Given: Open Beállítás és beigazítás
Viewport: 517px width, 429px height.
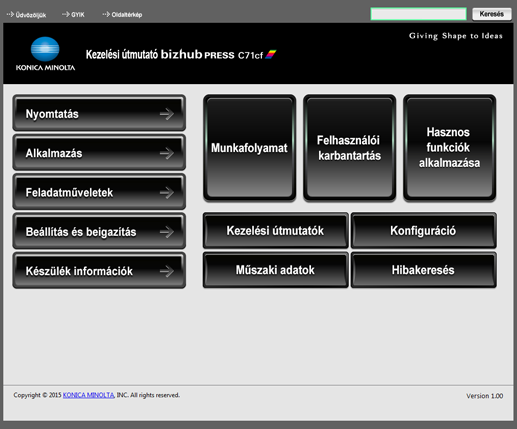Looking at the screenshot, I should pos(99,231).
